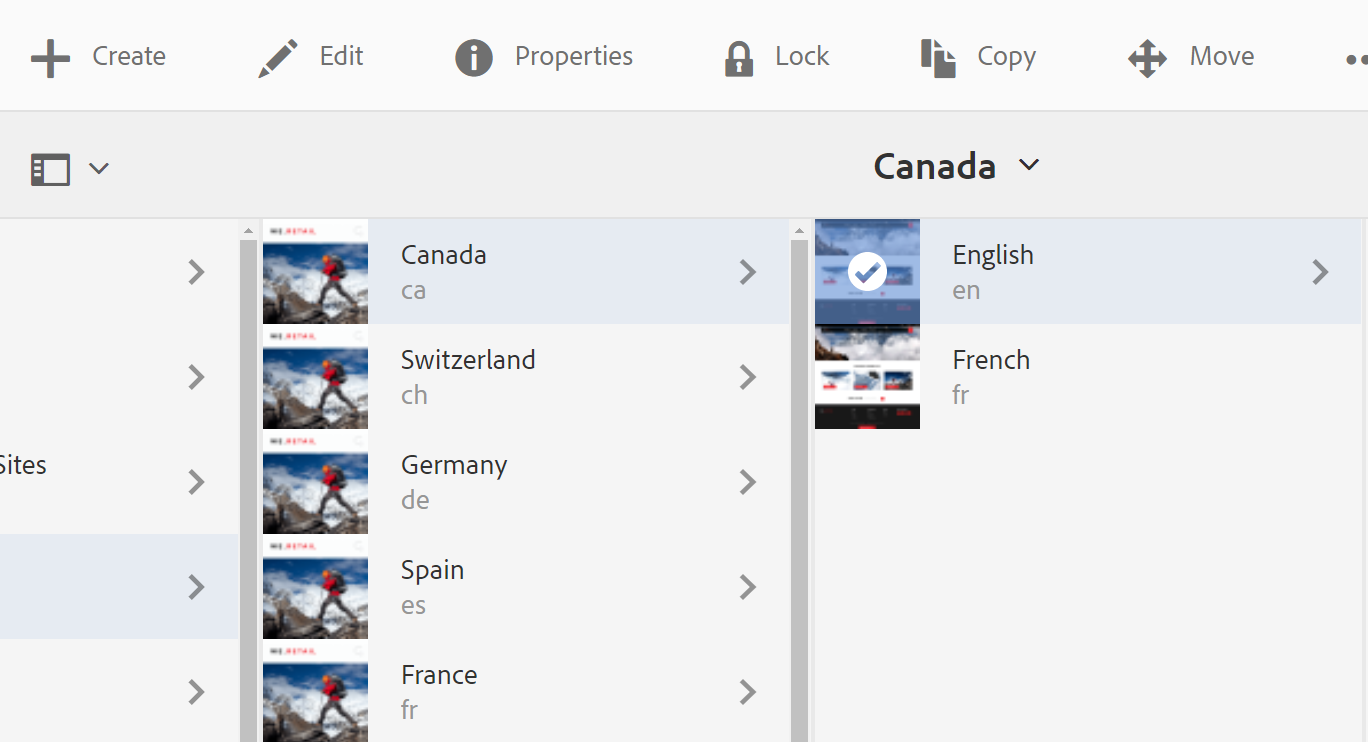Select the Switzerland page thumbnail
This screenshot has height=742, width=1368.
click(315, 377)
